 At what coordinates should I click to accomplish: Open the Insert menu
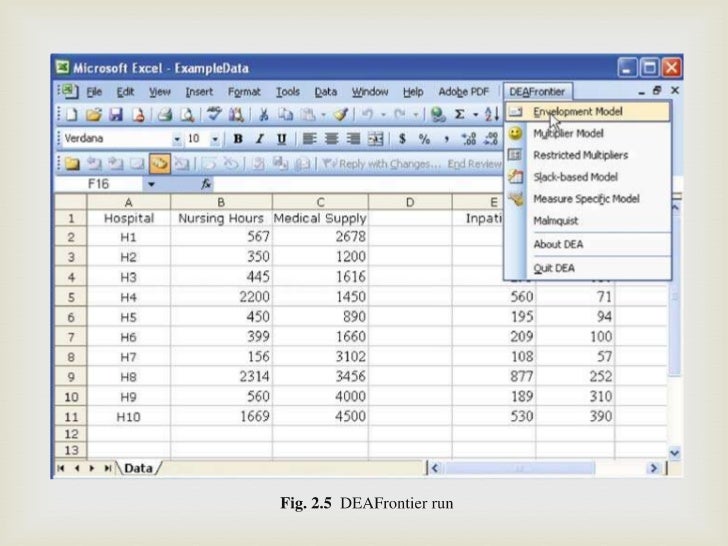199,92
